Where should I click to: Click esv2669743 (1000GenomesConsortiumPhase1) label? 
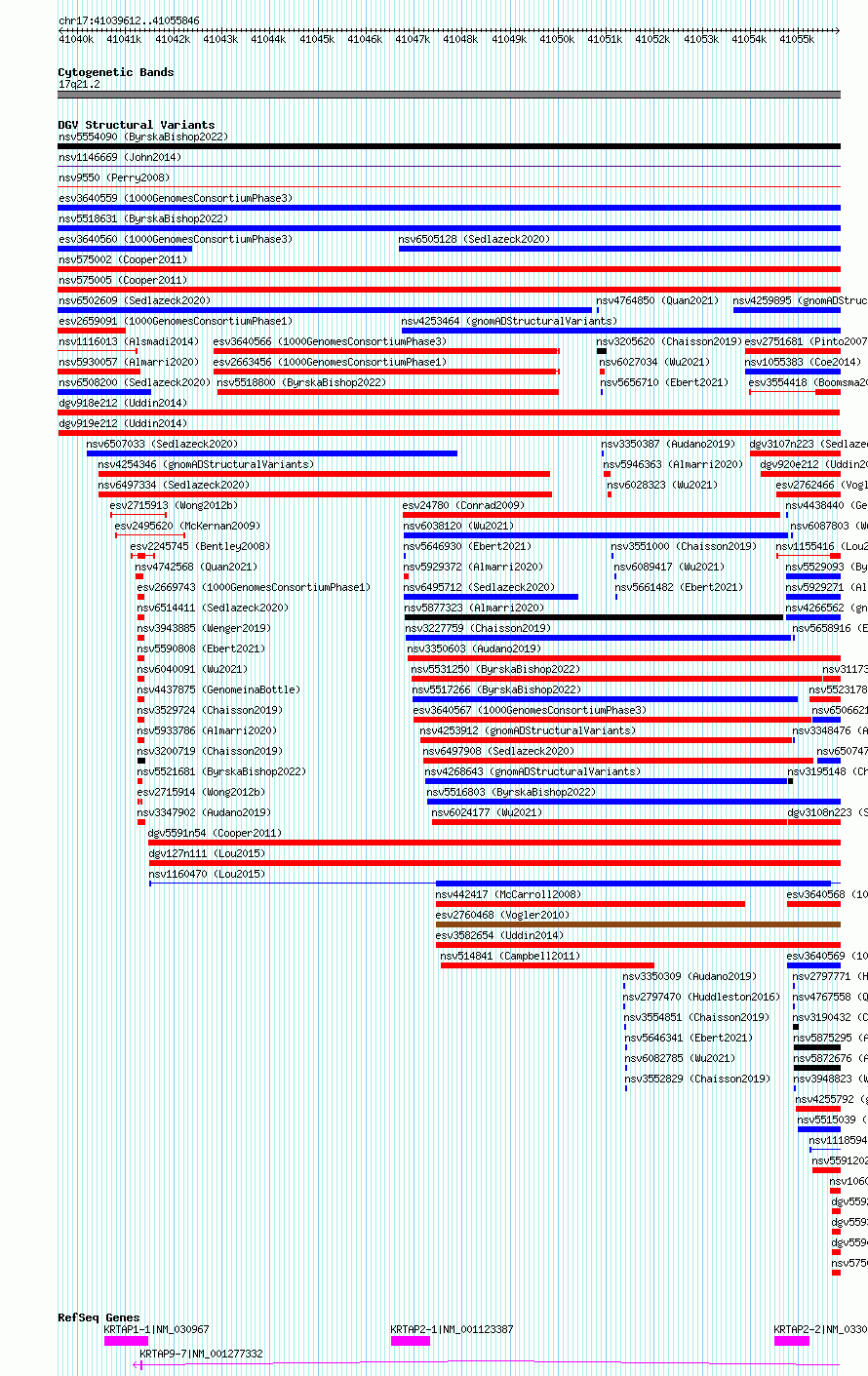click(255, 587)
